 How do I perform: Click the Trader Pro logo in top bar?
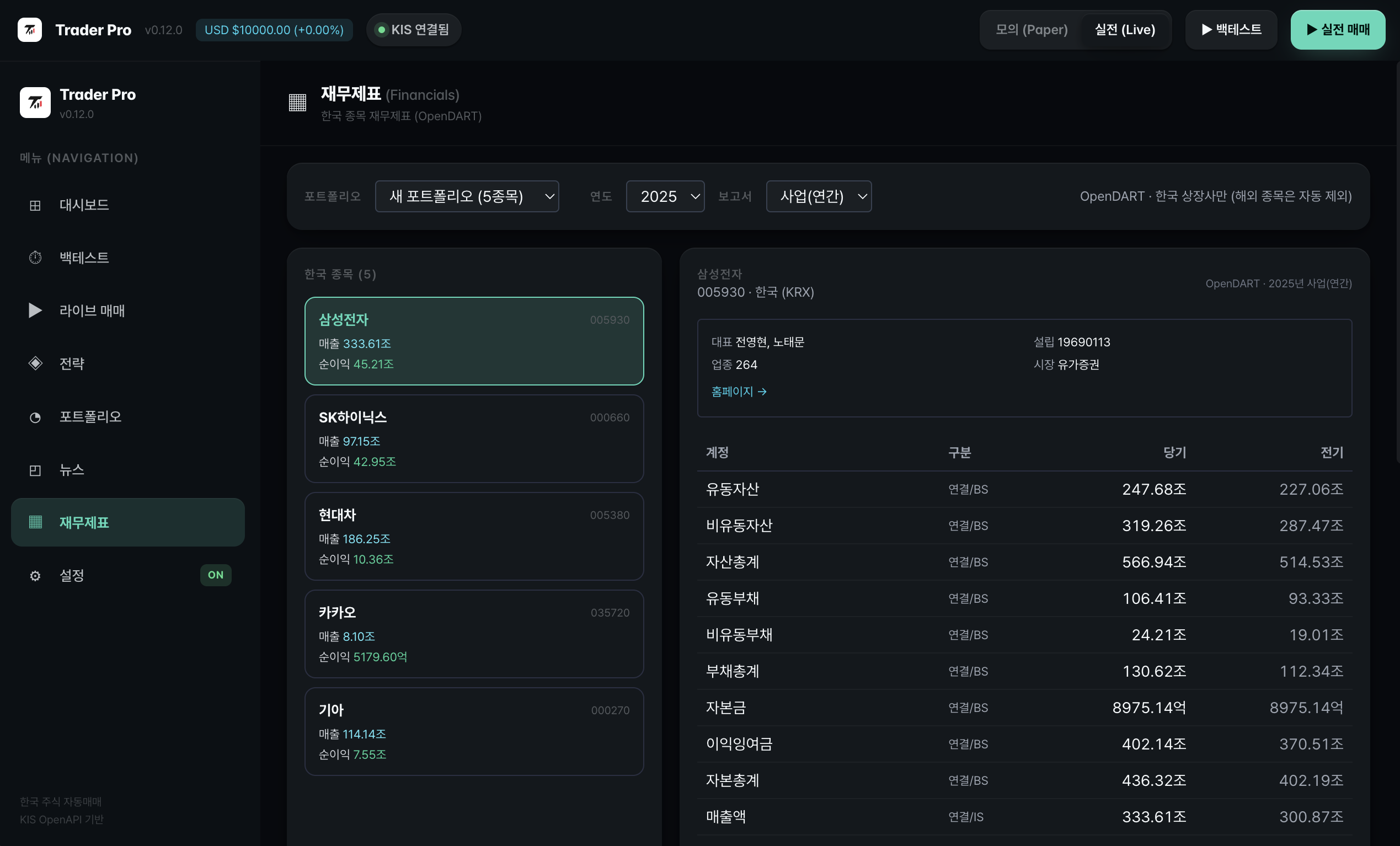pos(30,30)
